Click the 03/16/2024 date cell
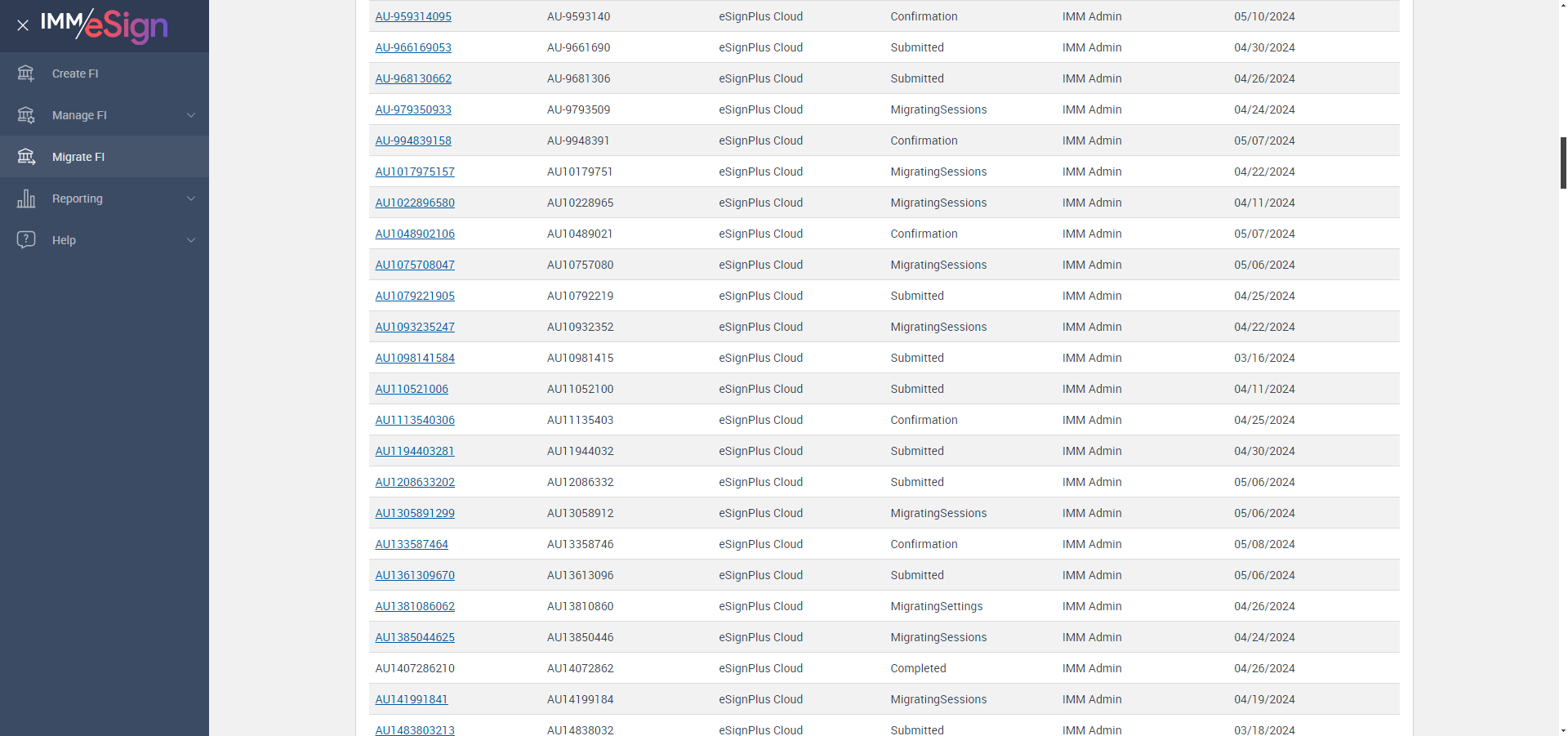The width and height of the screenshot is (1568, 736). [1264, 358]
